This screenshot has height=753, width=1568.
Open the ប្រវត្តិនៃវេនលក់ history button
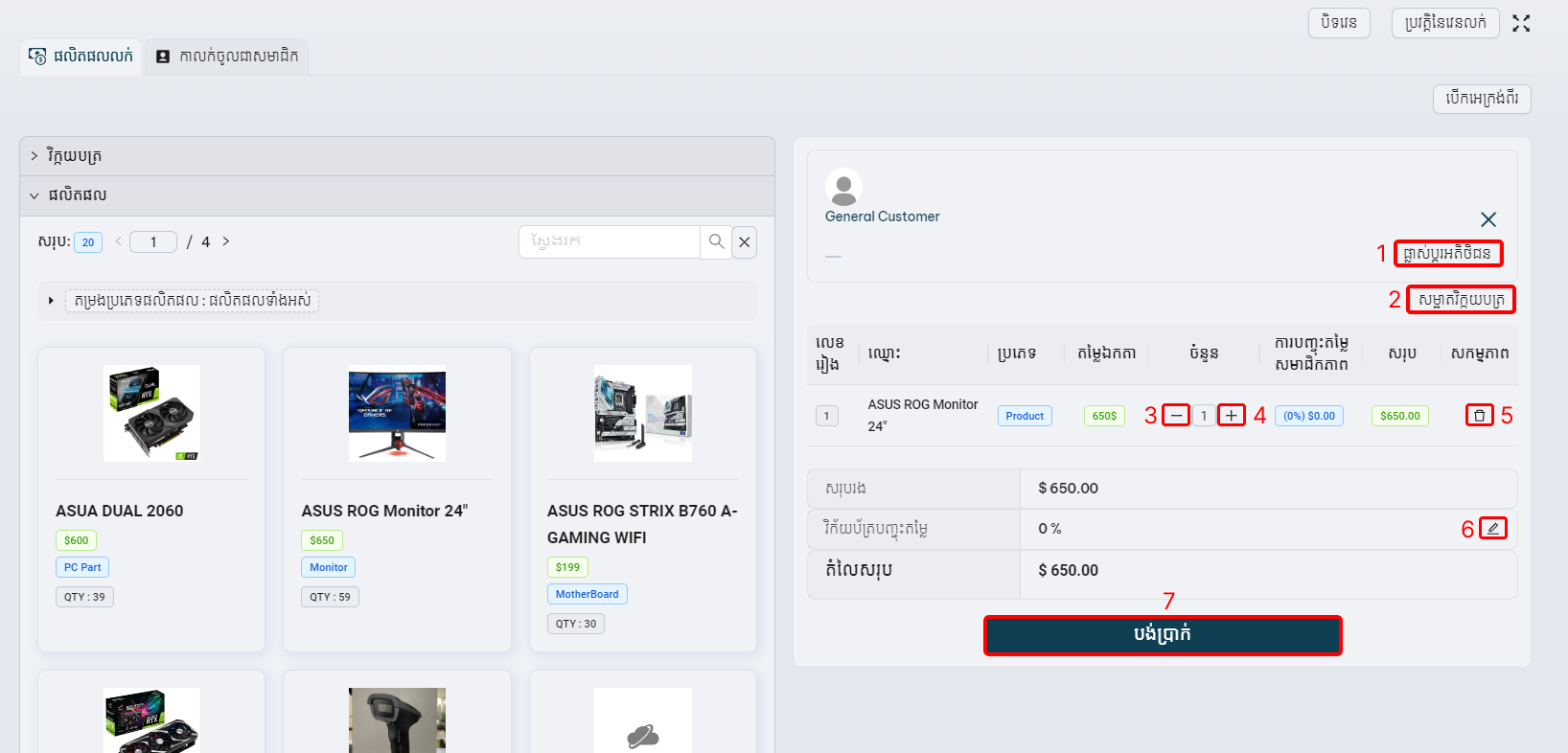[x=1444, y=23]
